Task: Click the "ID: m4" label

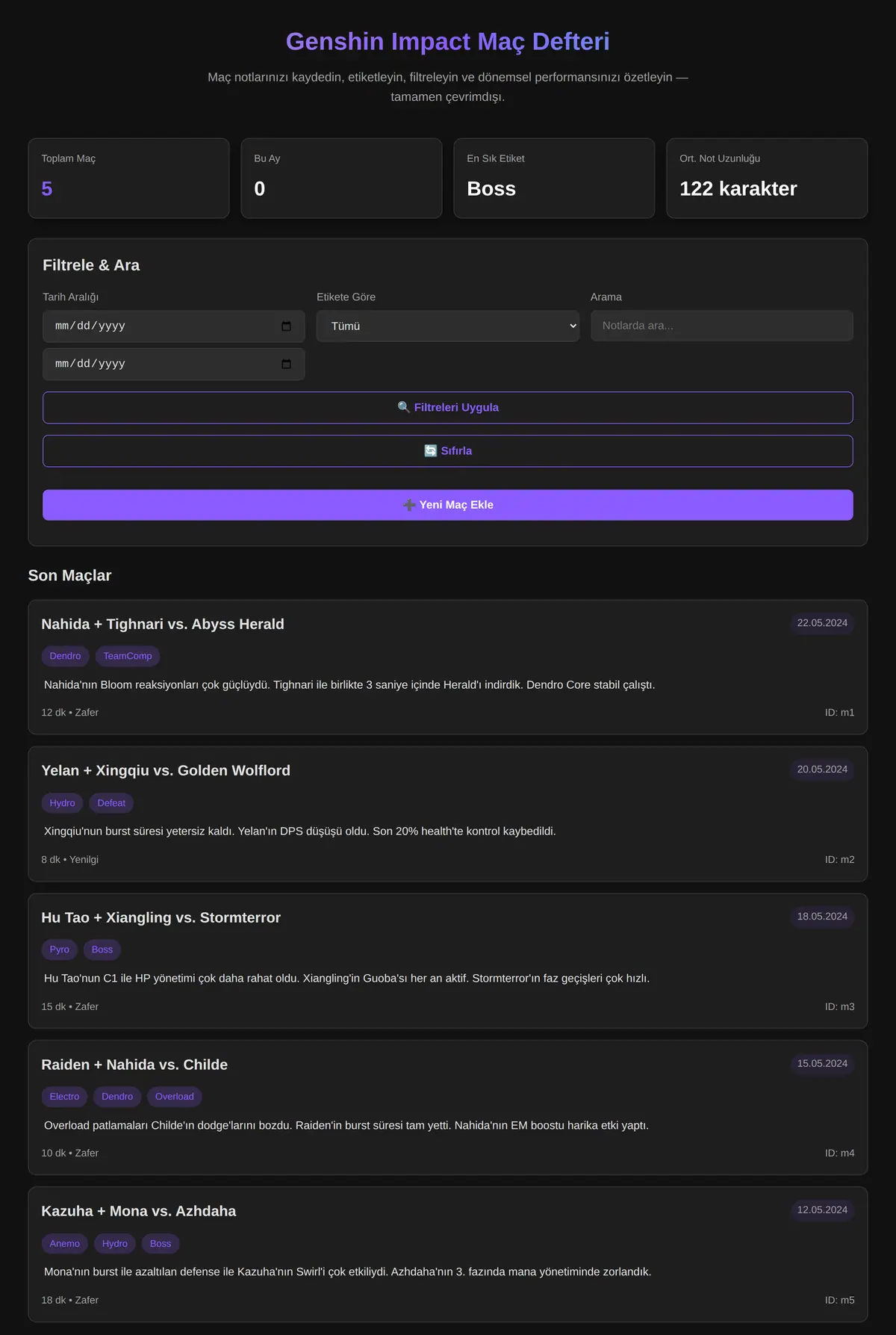Action: coord(839,1153)
